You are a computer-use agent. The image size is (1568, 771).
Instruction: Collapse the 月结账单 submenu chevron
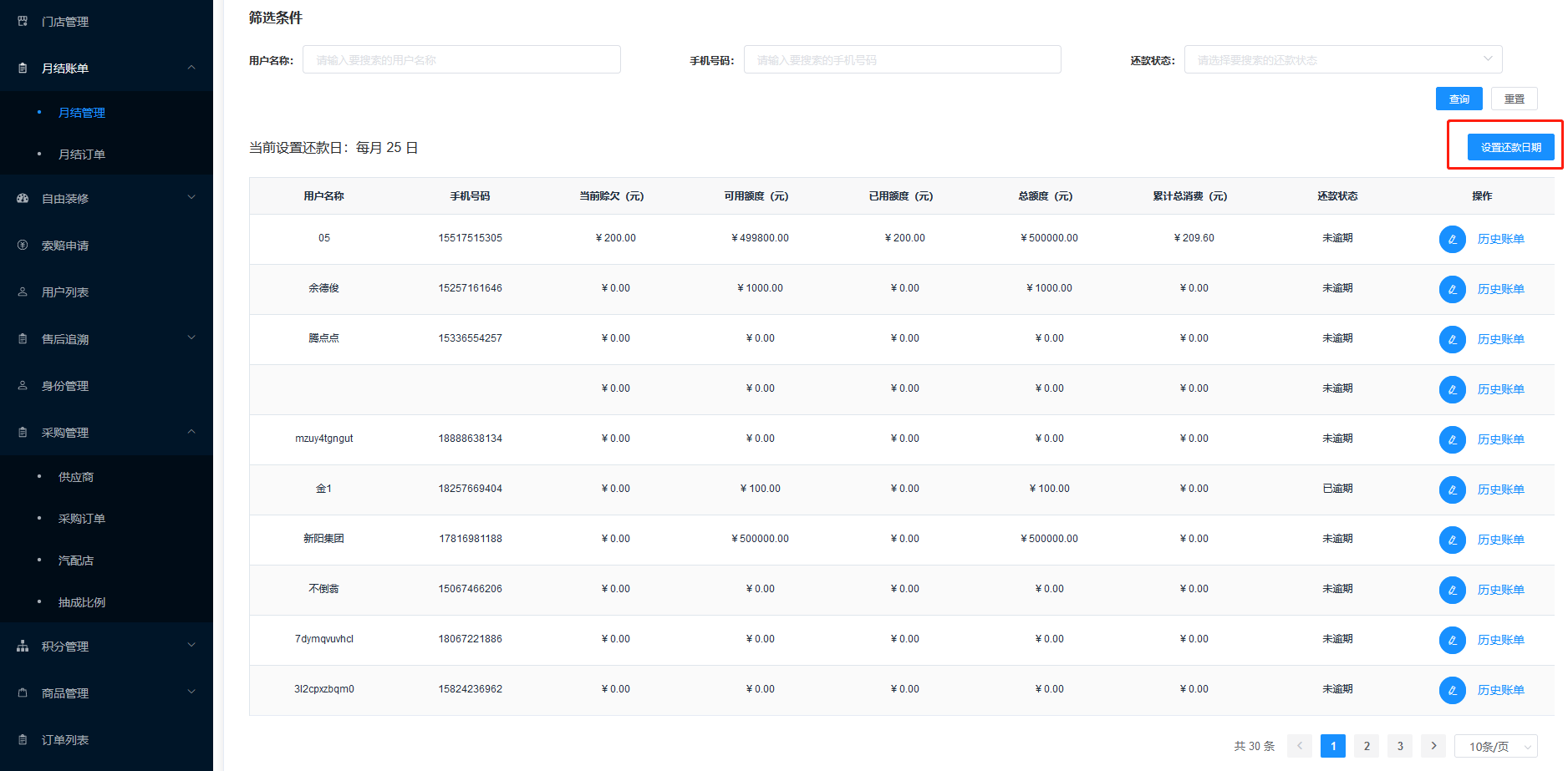coord(191,67)
